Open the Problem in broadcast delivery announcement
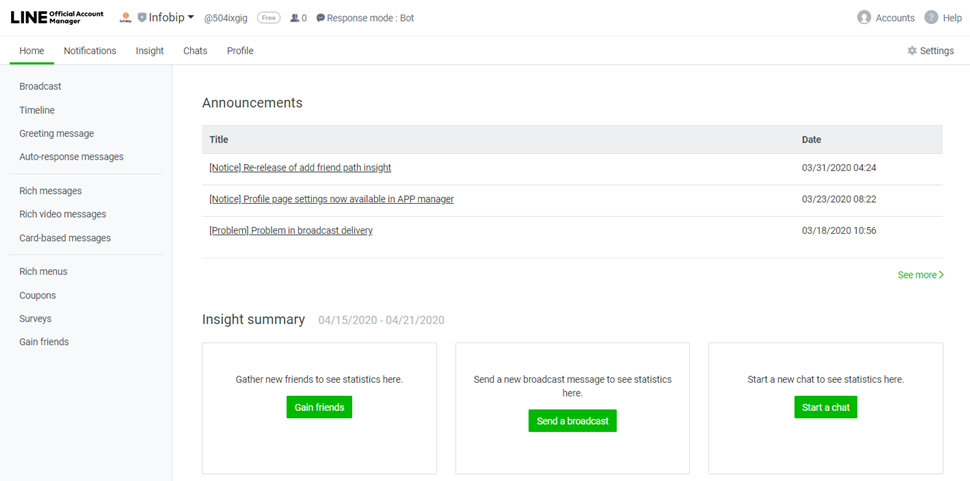The height and width of the screenshot is (481, 970). [291, 231]
